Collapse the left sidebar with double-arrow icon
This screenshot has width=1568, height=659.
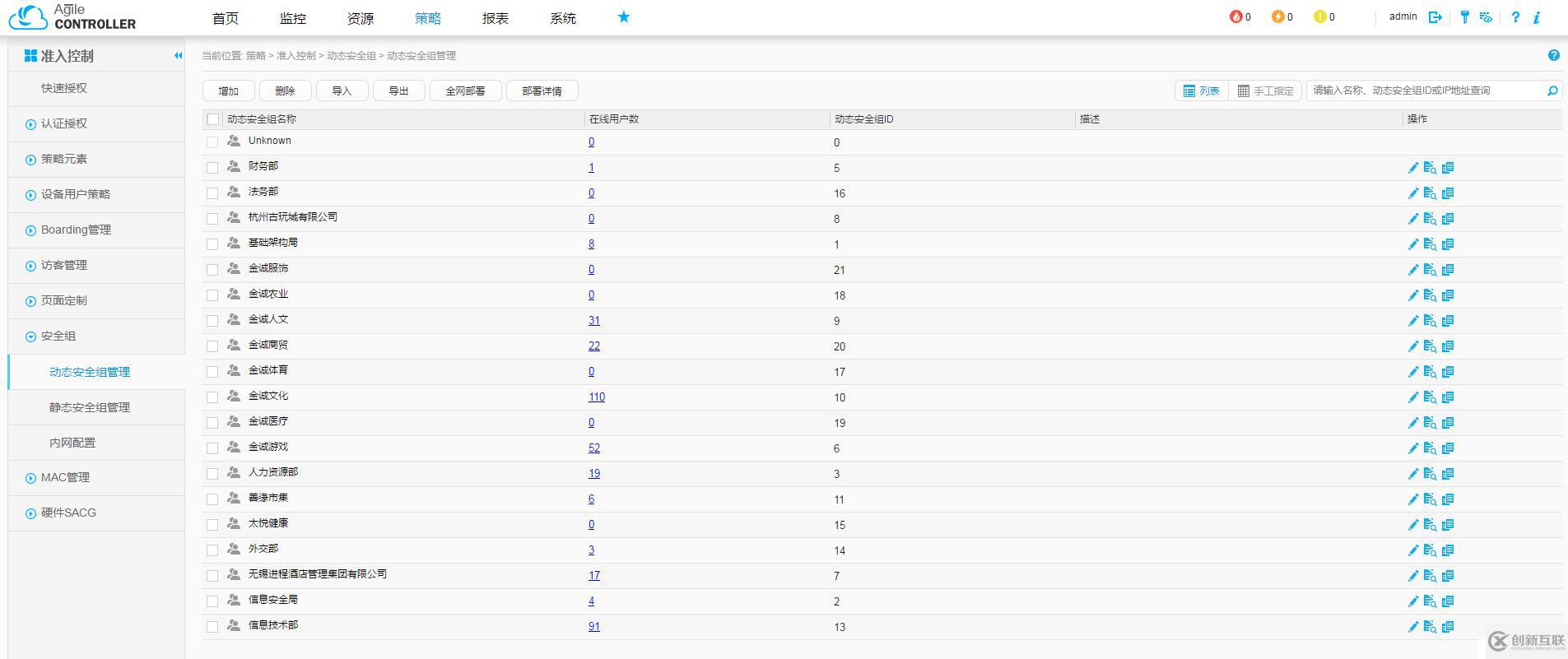click(x=178, y=55)
